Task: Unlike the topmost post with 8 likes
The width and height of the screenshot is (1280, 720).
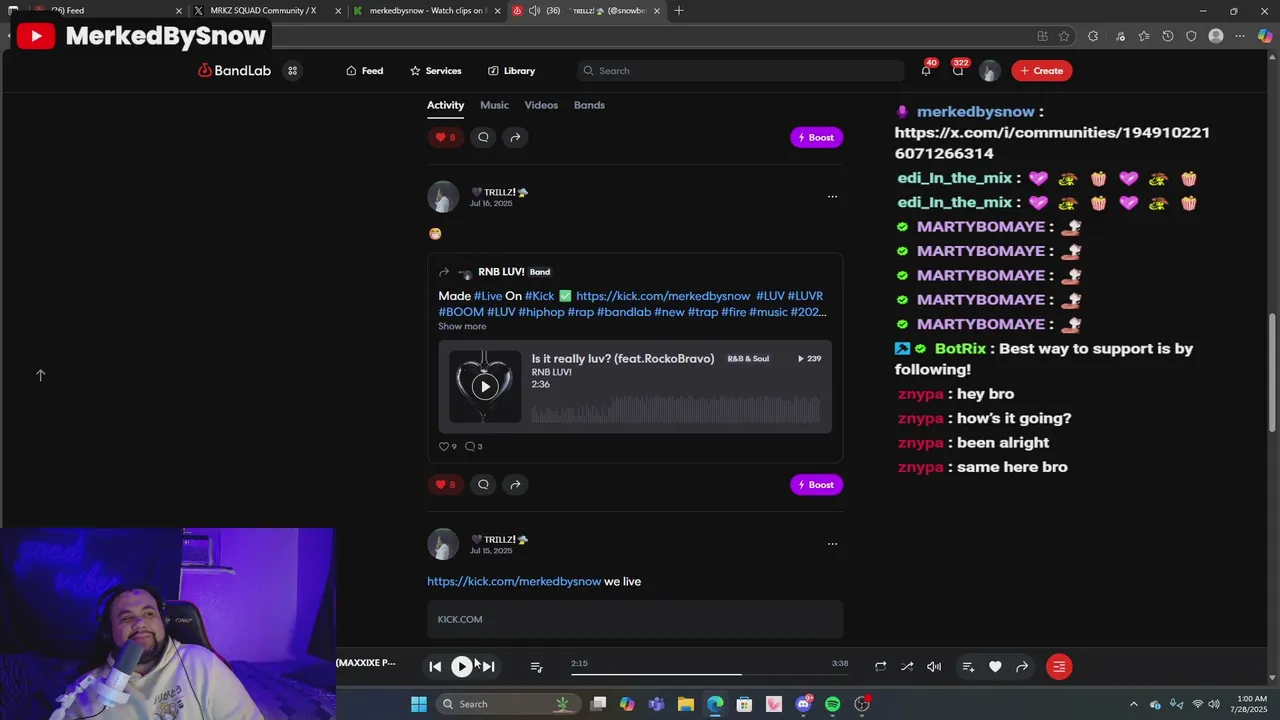Action: click(445, 137)
